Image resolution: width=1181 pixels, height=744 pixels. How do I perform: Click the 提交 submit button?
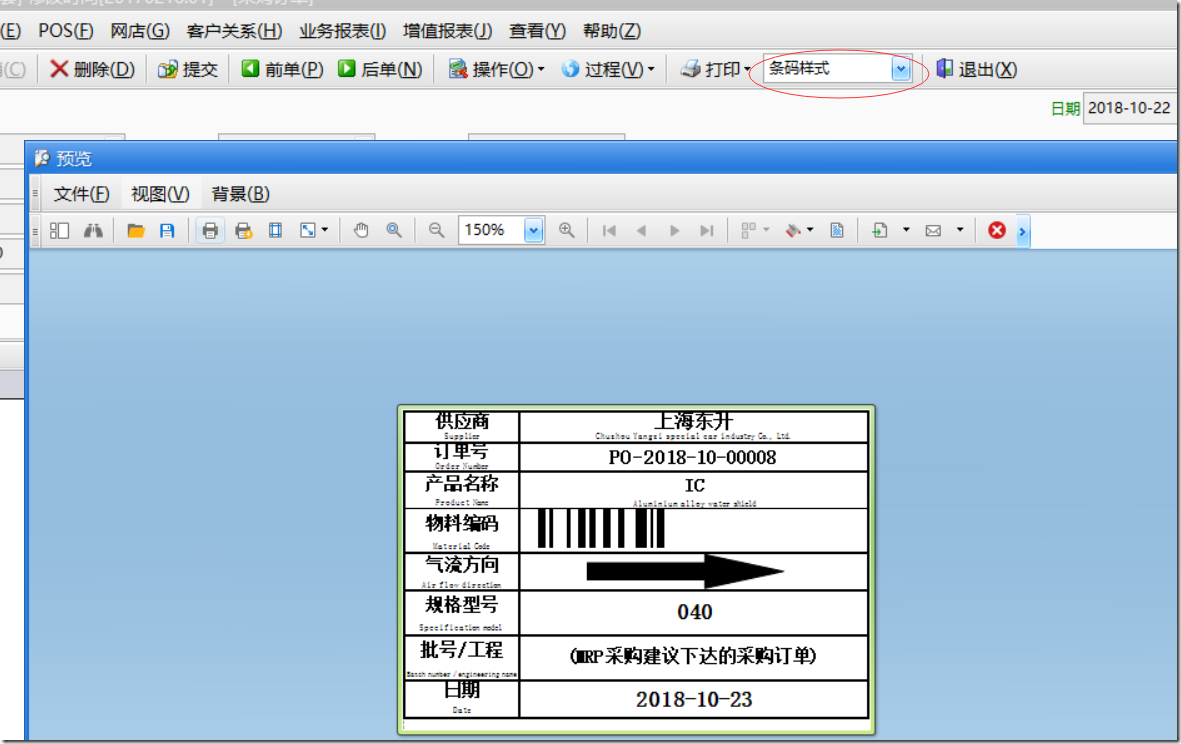(x=188, y=69)
